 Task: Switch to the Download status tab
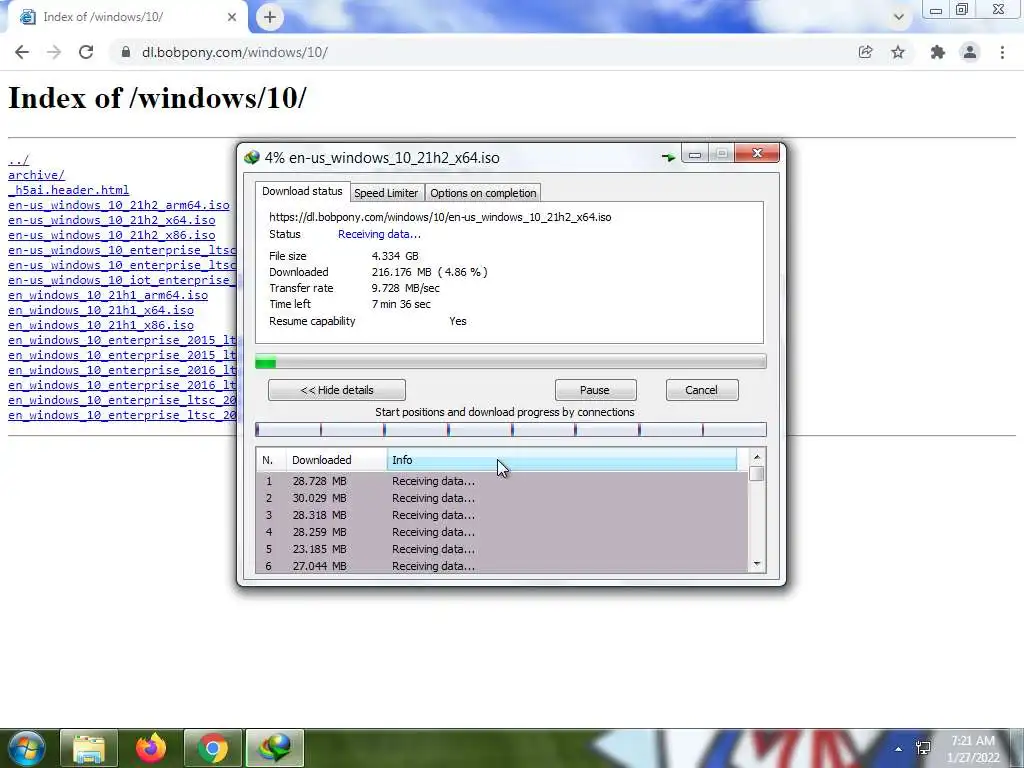[x=302, y=191]
